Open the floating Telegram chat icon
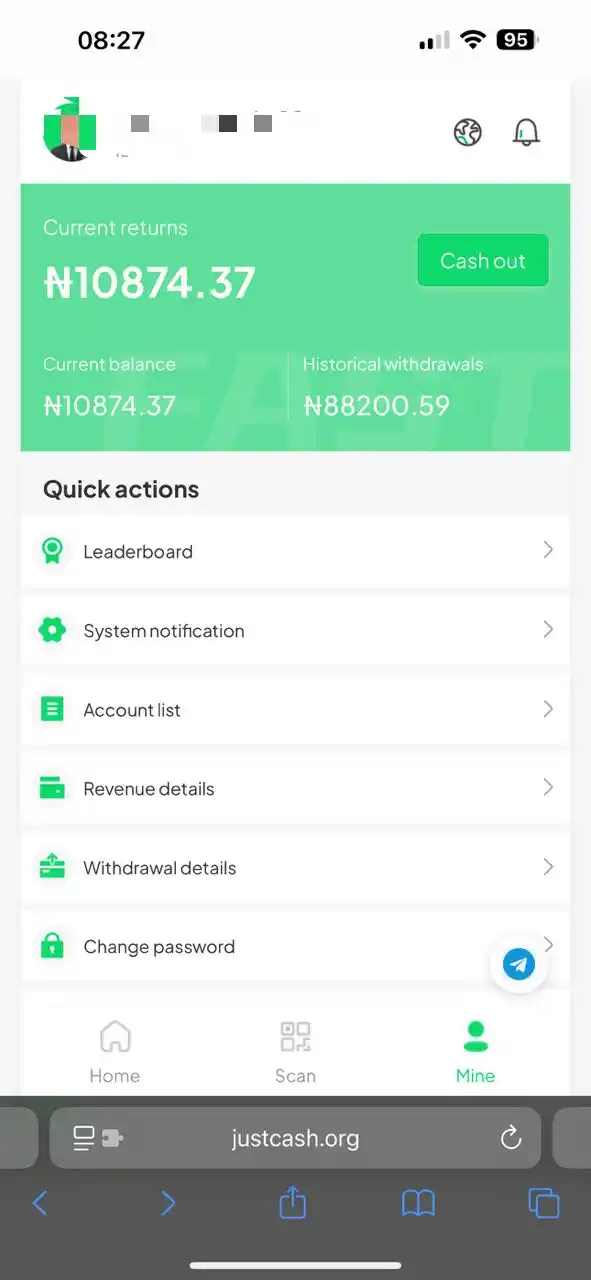 [x=518, y=964]
